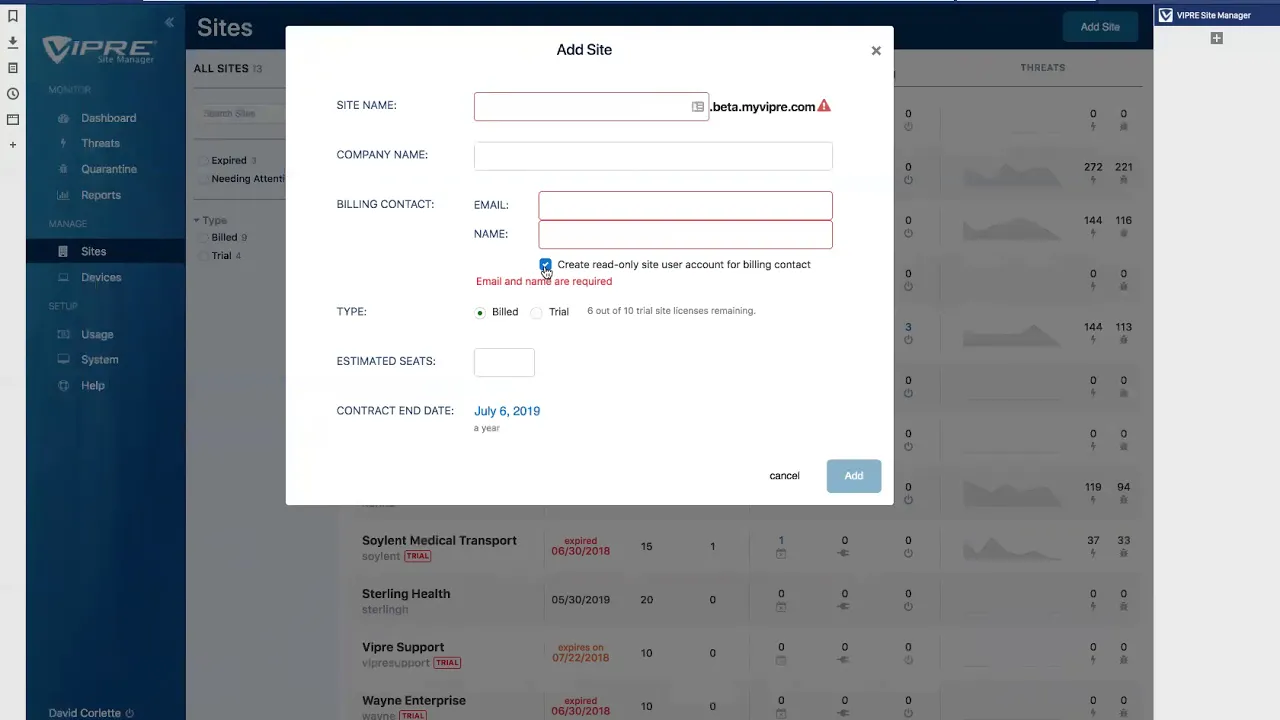Click the cancel link in dialog
Screen dimensions: 1280x720
(x=784, y=476)
